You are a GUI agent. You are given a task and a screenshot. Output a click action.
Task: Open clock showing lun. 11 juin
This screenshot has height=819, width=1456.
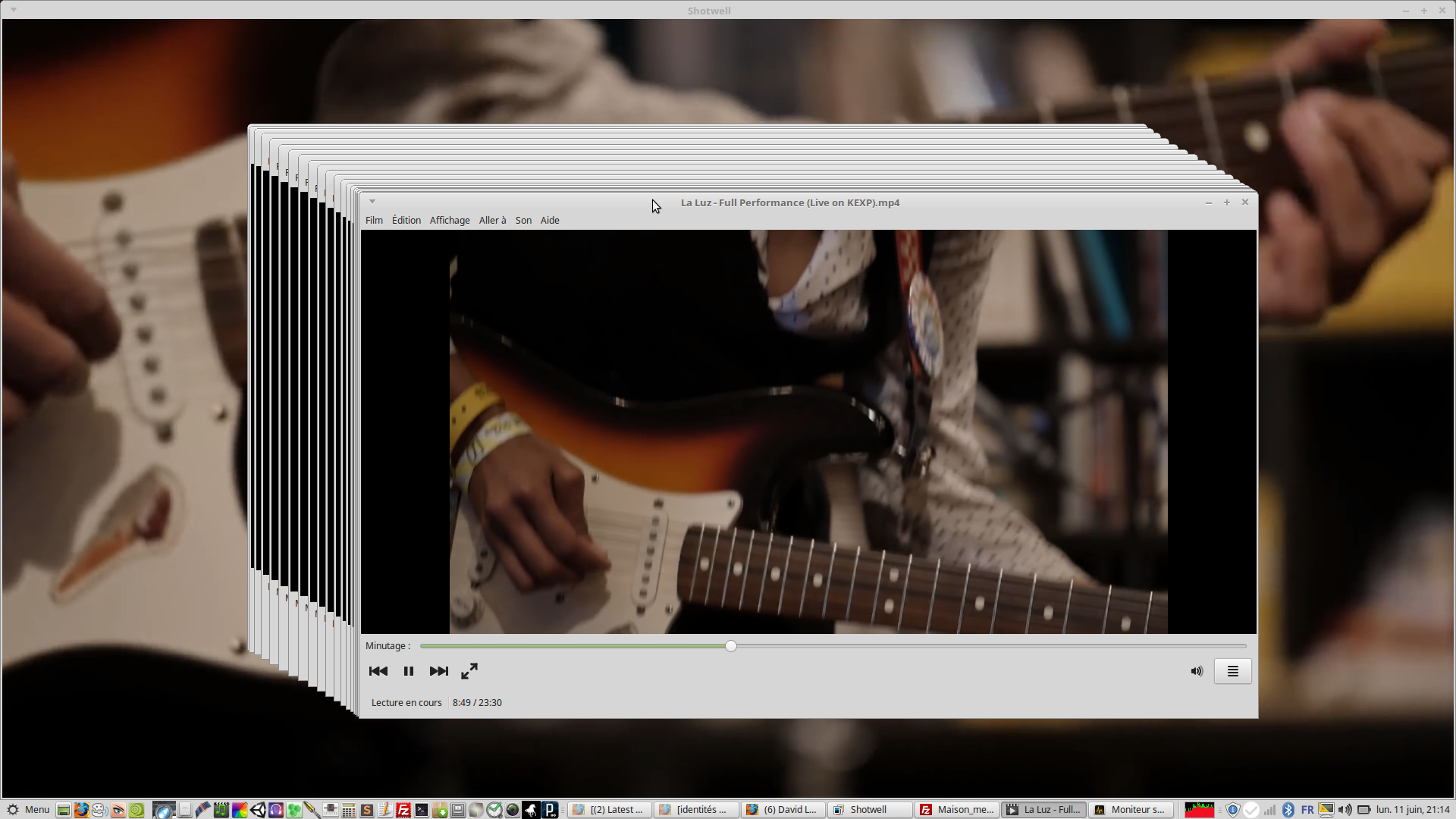tap(1413, 810)
